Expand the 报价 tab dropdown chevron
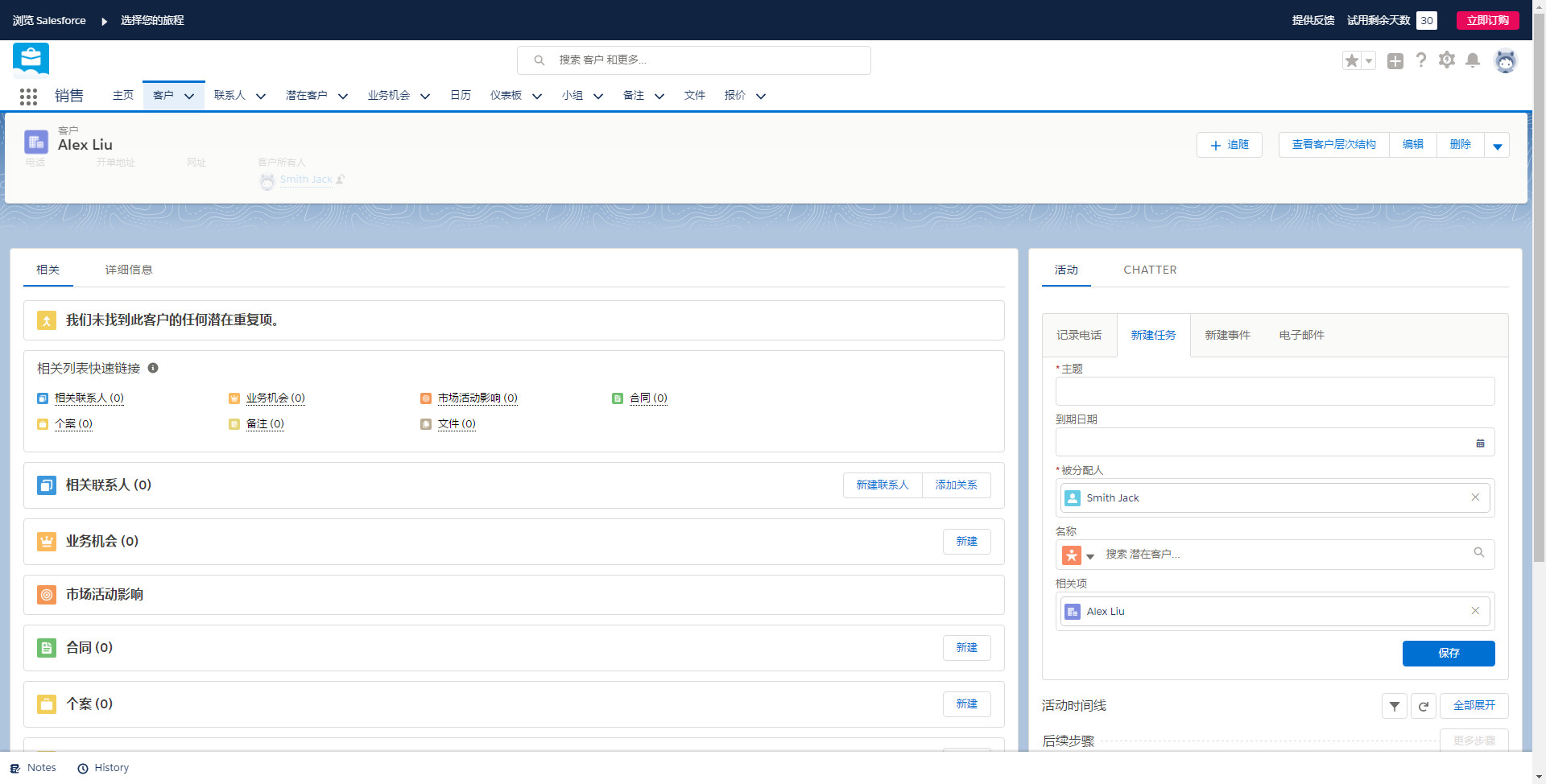 pos(761,96)
